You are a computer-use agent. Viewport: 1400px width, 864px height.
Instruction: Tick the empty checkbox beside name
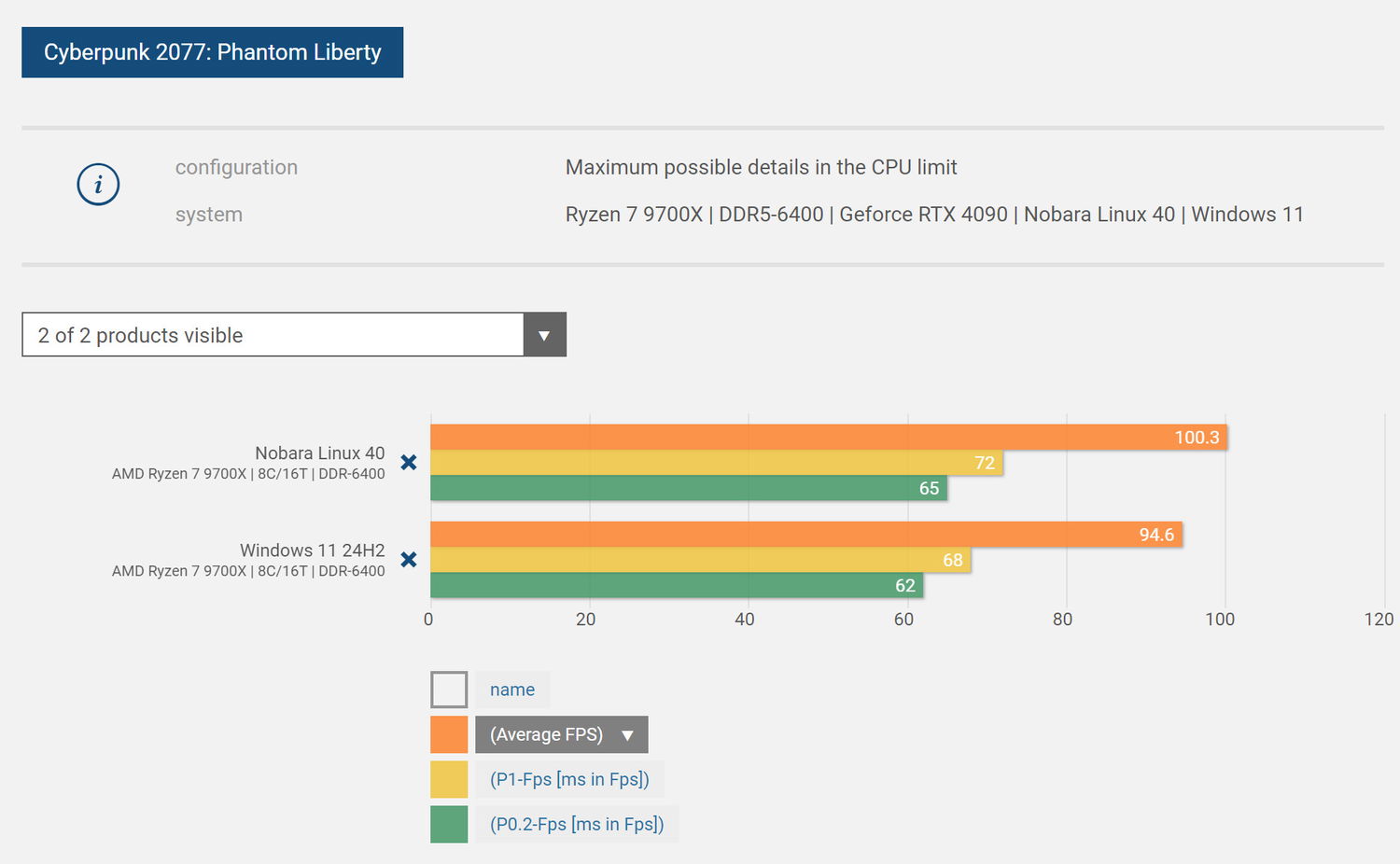449,690
